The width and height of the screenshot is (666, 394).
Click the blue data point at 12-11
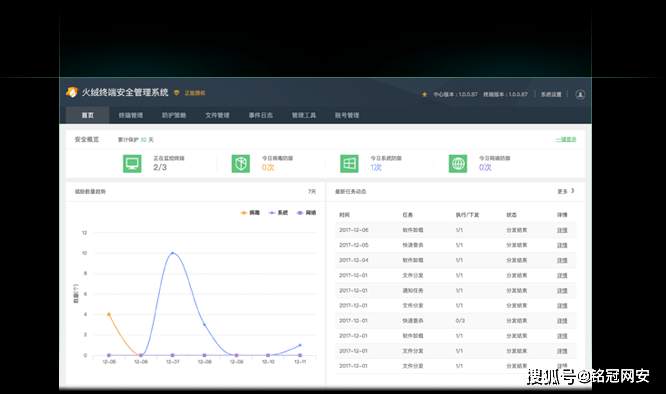point(300,345)
